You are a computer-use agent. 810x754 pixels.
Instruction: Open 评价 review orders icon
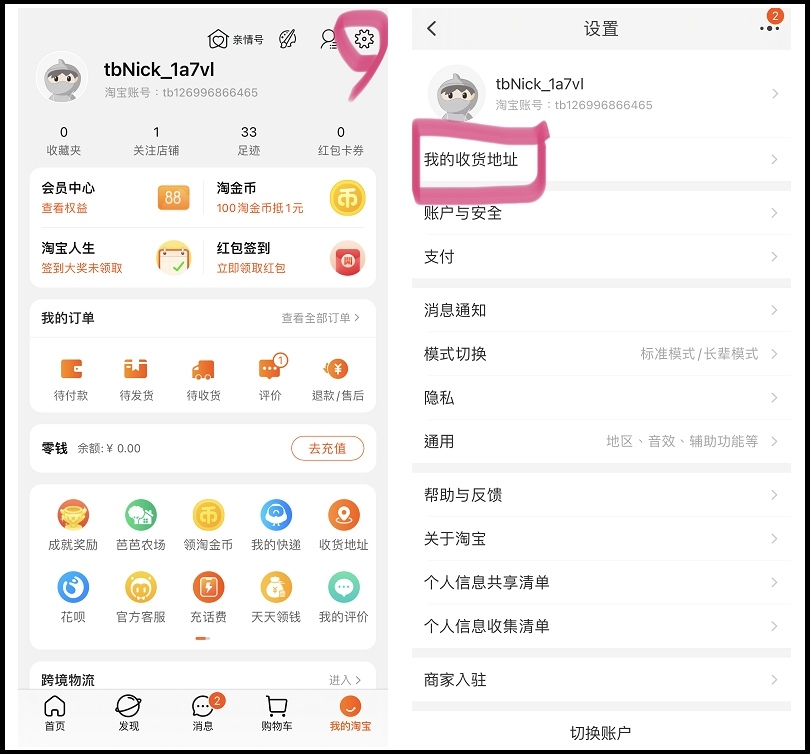click(271, 379)
